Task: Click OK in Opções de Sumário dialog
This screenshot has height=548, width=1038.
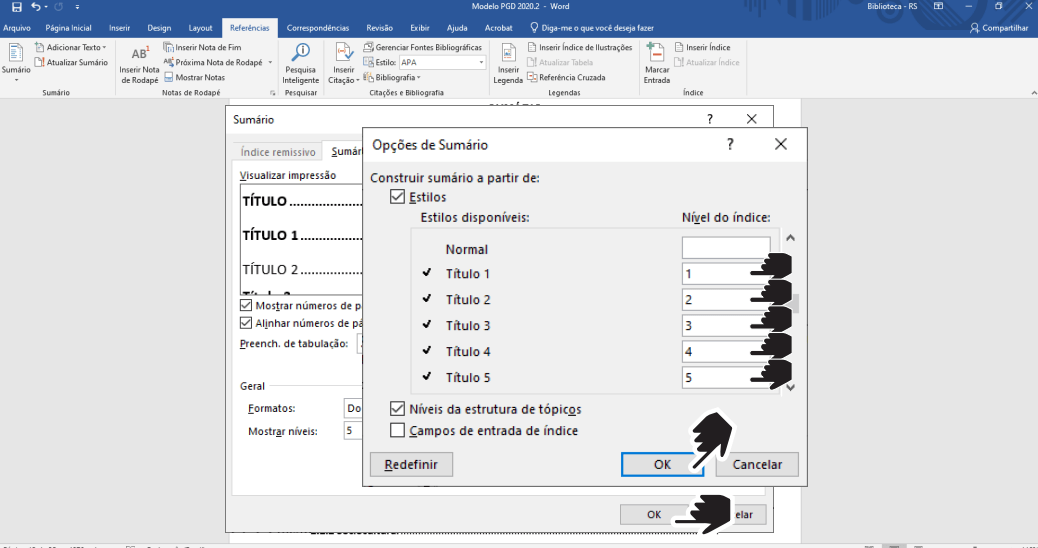Action: (662, 465)
